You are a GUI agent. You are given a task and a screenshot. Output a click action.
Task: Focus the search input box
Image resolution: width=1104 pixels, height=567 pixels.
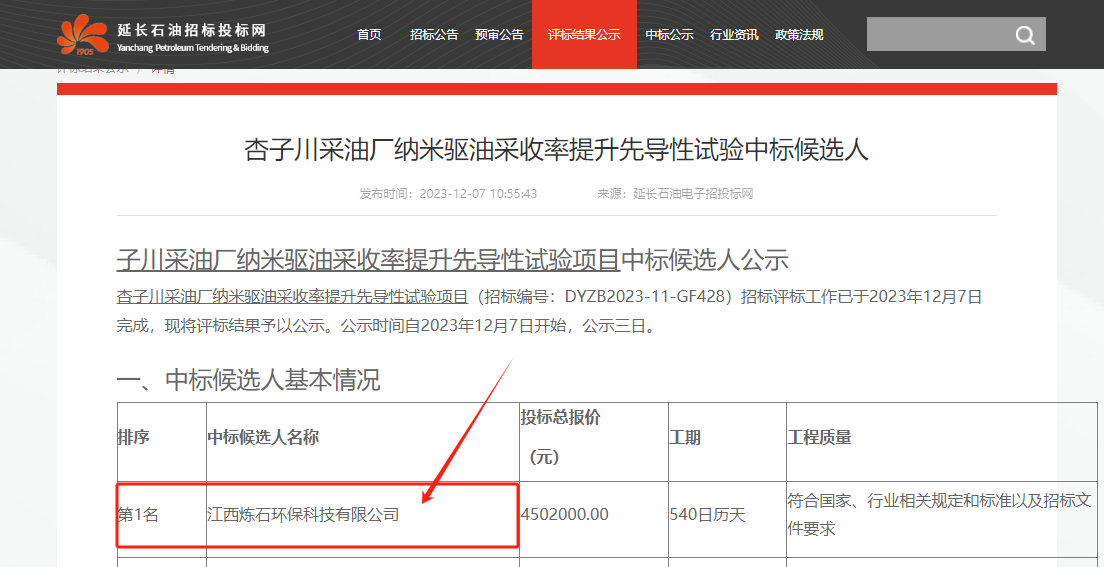pos(956,34)
